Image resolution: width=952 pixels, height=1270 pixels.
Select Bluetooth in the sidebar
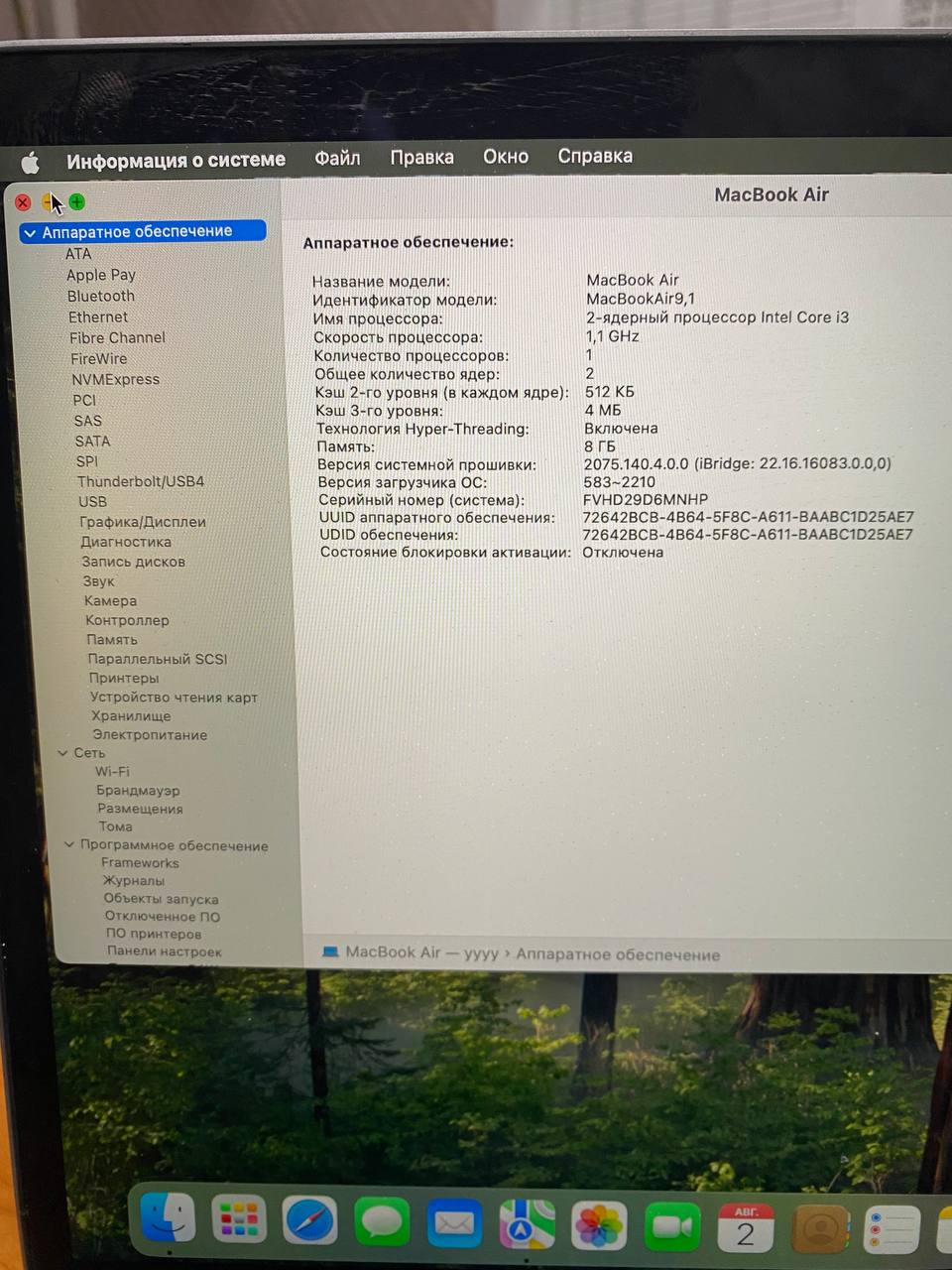tap(101, 296)
